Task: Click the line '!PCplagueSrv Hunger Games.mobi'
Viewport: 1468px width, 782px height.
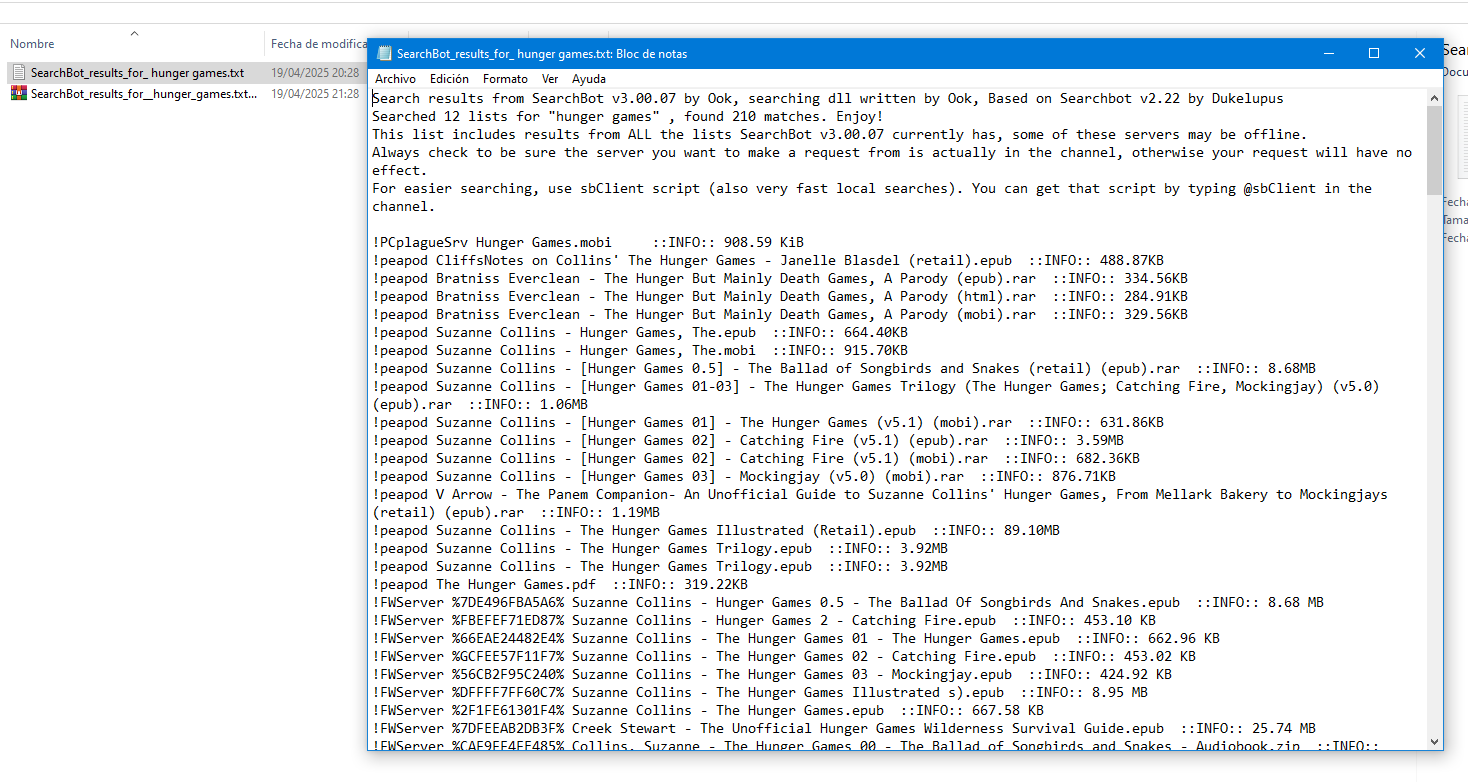Action: point(588,242)
